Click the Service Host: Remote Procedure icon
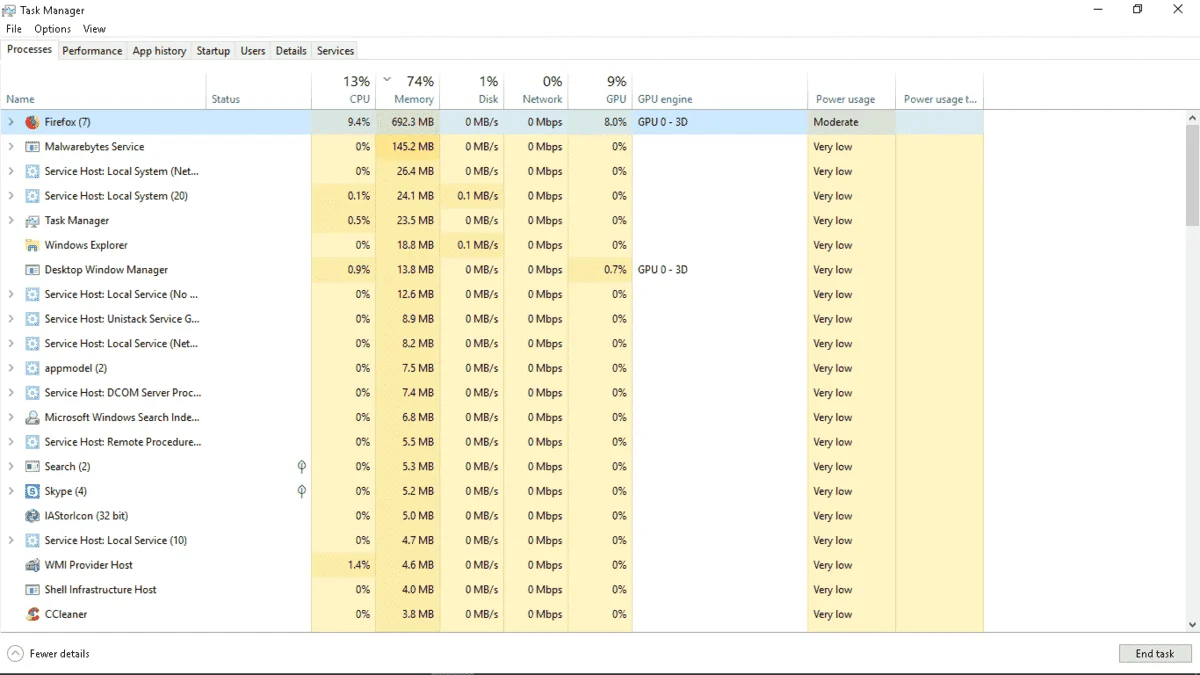Screen dimensions: 1200x675 [x=32, y=442]
